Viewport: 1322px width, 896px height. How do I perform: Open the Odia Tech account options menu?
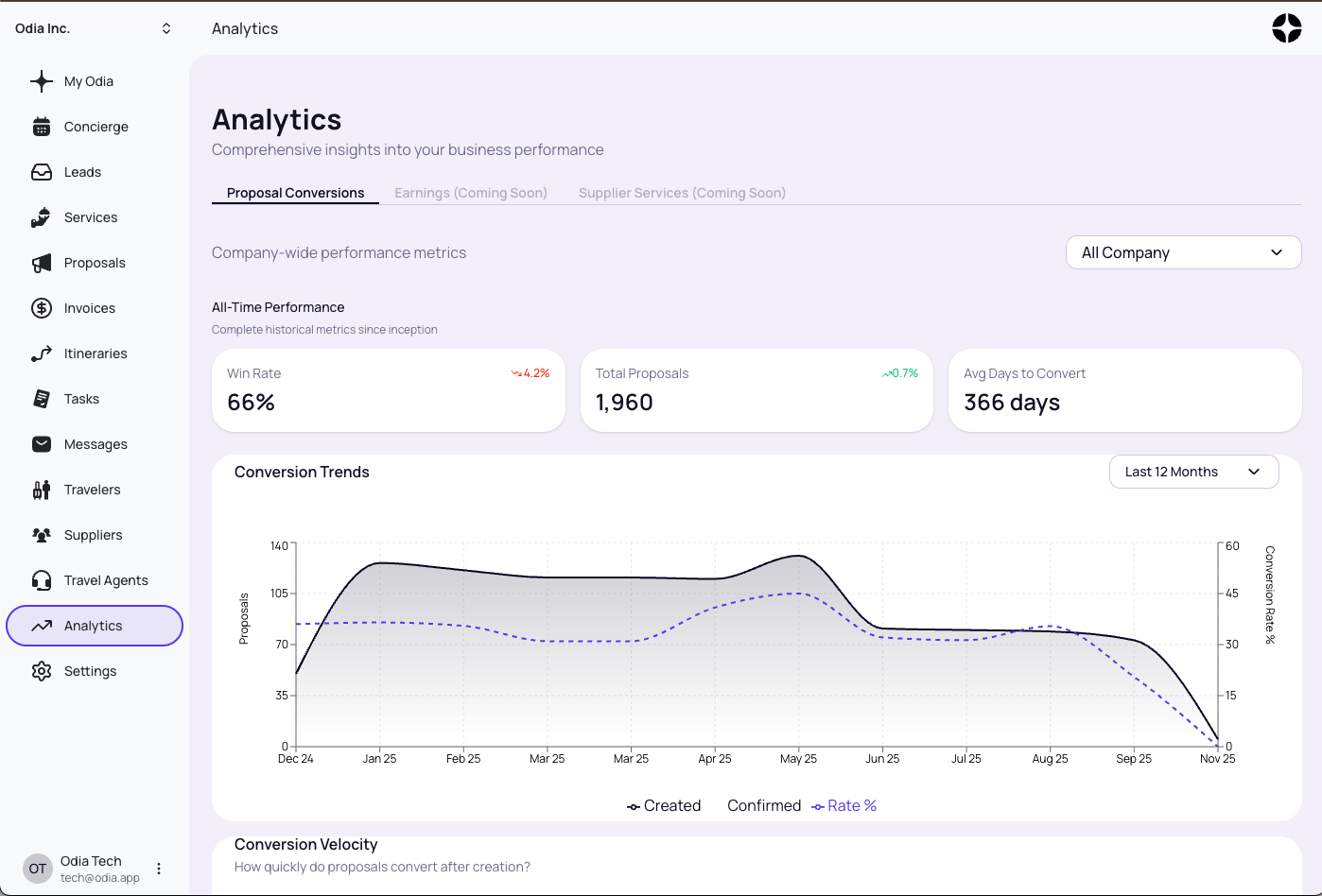pyautogui.click(x=158, y=868)
